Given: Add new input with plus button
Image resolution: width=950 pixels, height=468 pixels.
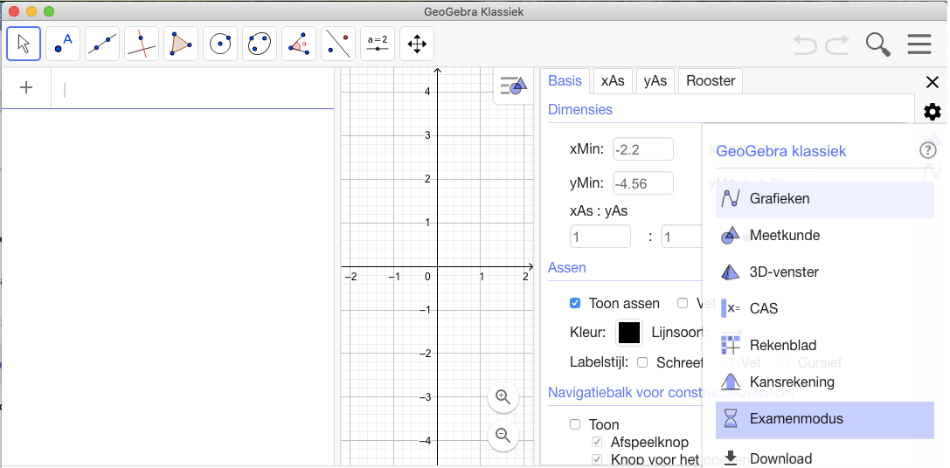Looking at the screenshot, I should 26,87.
